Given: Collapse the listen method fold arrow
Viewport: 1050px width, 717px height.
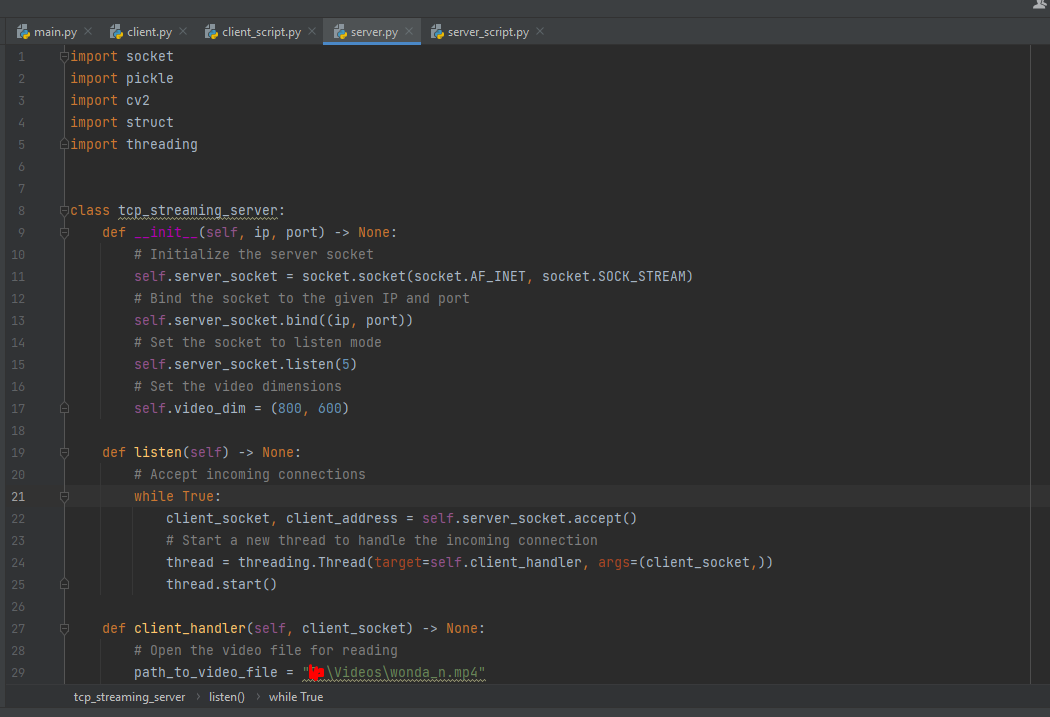Looking at the screenshot, I should point(64,452).
